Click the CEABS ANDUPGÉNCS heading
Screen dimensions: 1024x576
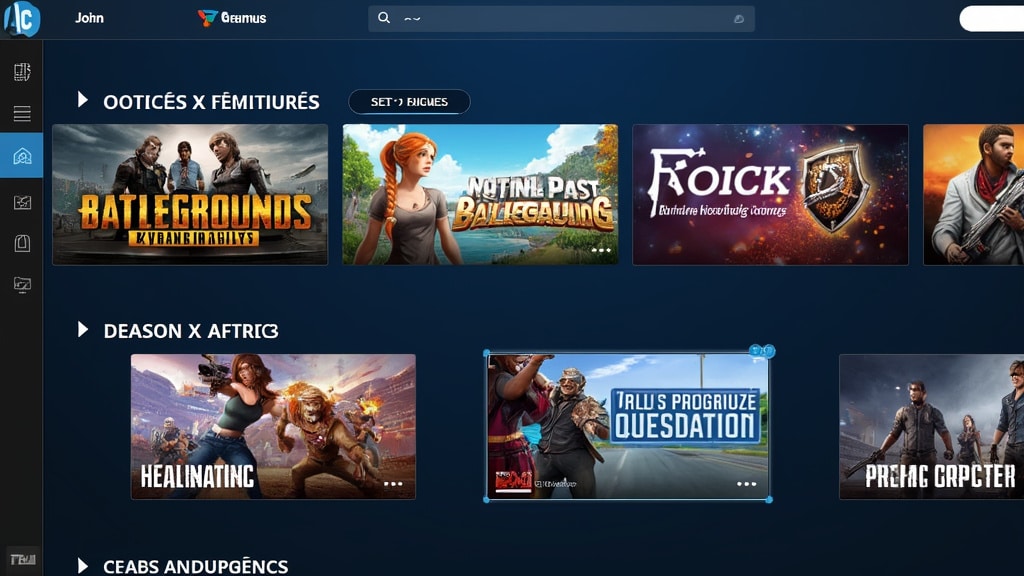click(x=195, y=566)
